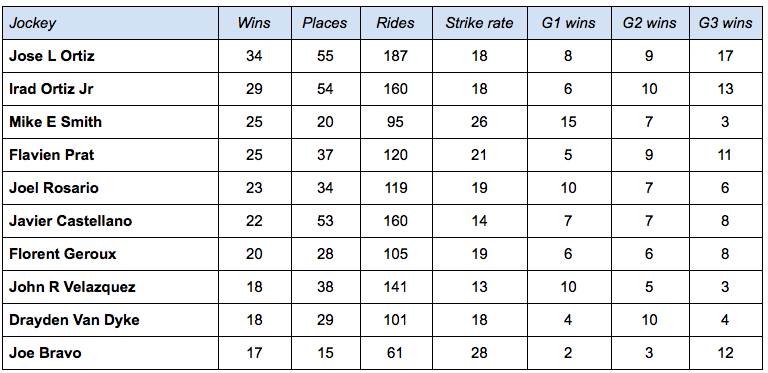Select Joe Bravo's strike rate 28 cell
Image resolution: width=768 pixels, height=373 pixels.
tap(480, 353)
